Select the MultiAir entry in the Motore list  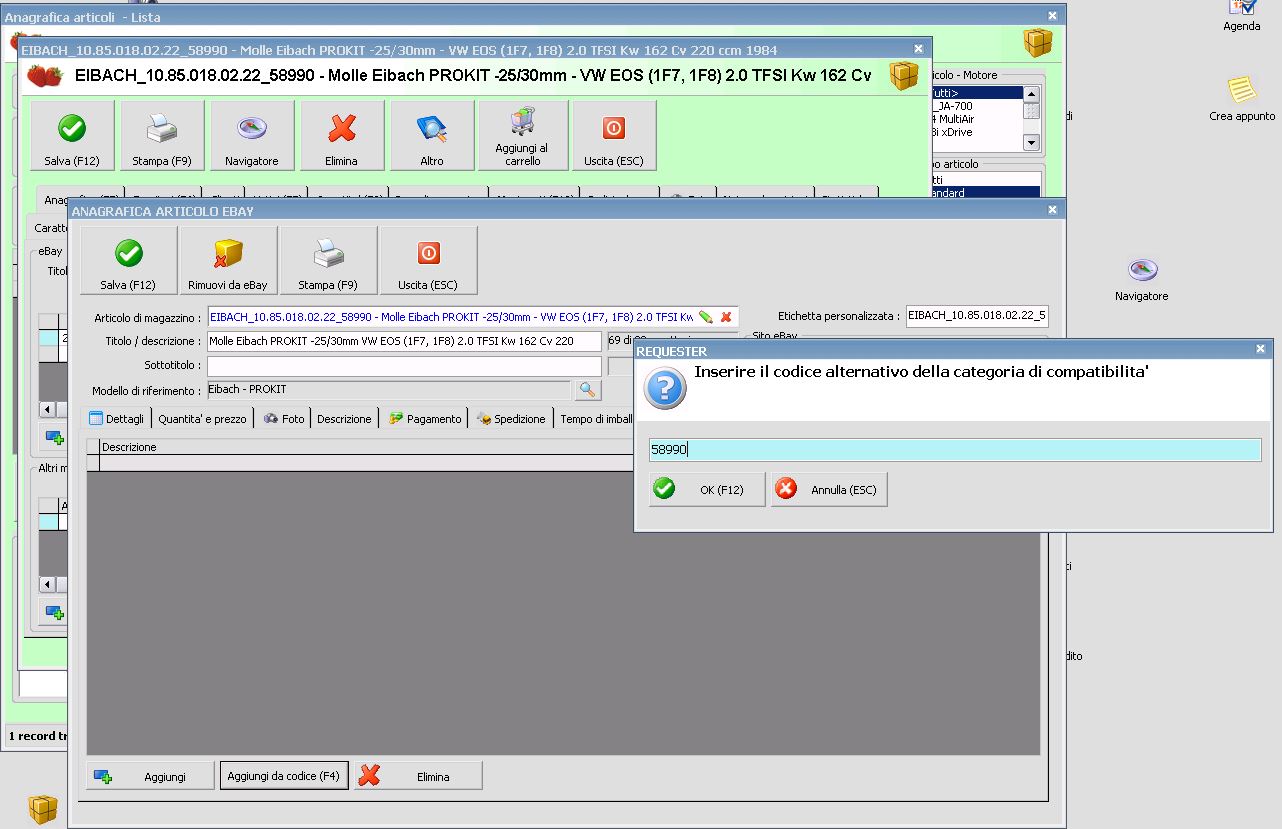975,119
